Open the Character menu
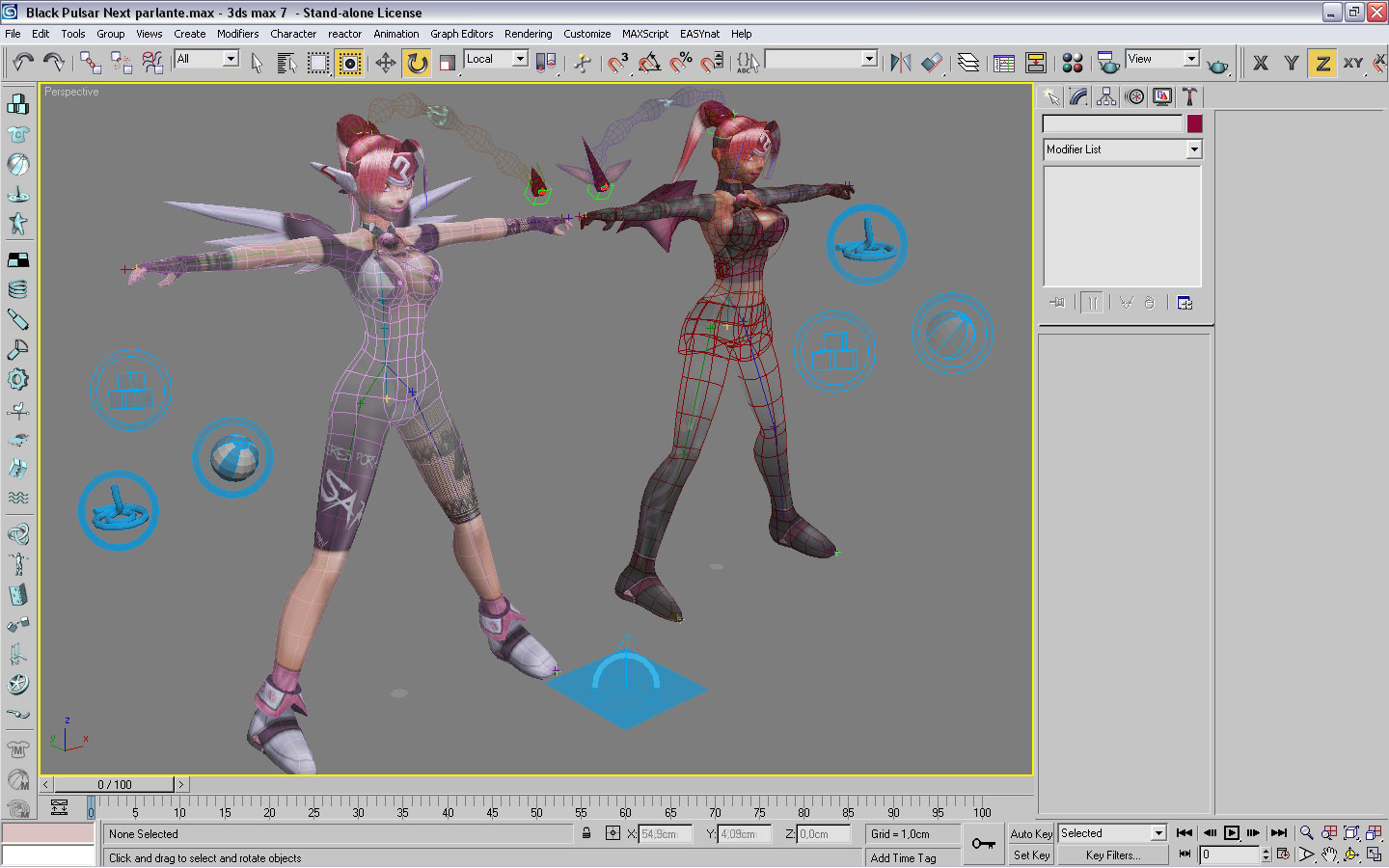 point(293,34)
